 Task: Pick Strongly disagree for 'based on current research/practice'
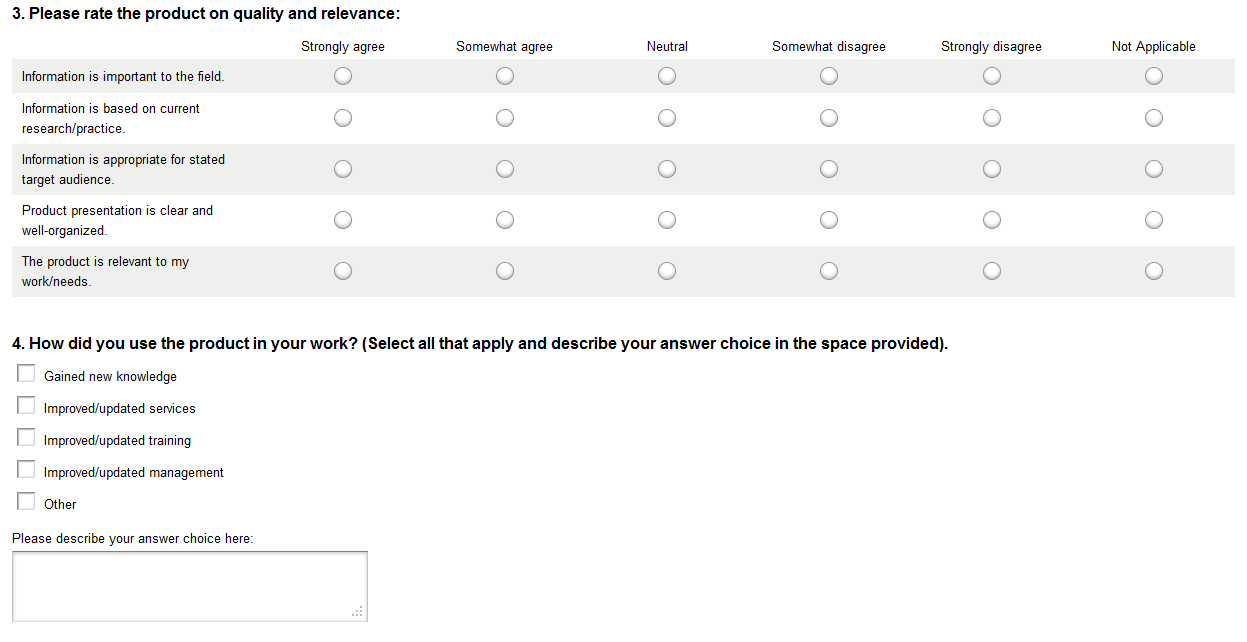(992, 118)
